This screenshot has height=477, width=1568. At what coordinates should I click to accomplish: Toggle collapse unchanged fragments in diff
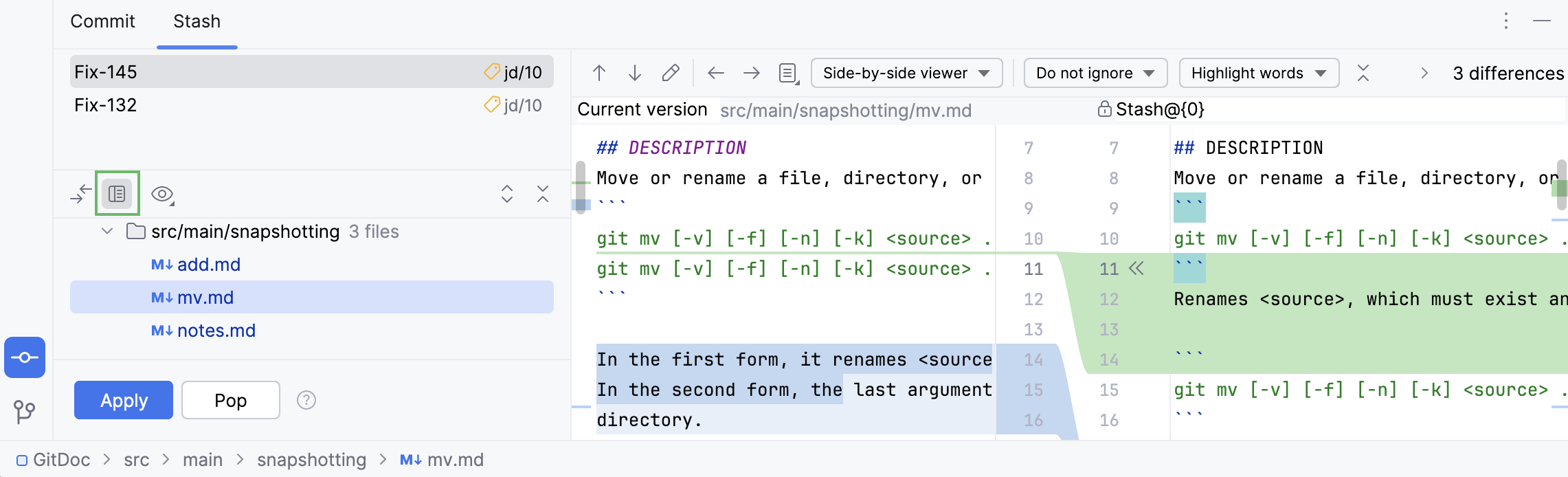[x=1363, y=73]
